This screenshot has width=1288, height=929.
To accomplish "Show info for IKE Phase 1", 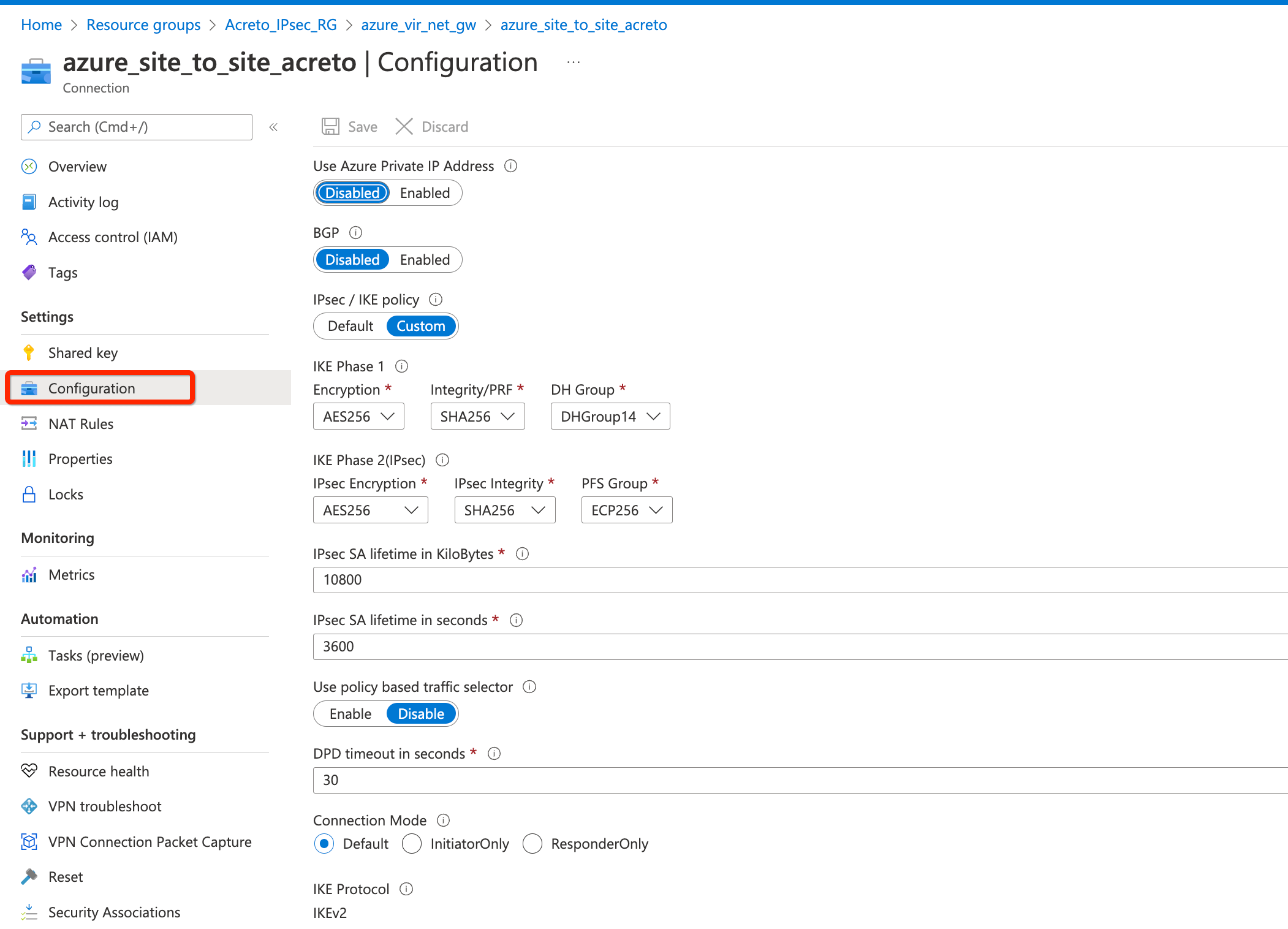I will [x=402, y=366].
